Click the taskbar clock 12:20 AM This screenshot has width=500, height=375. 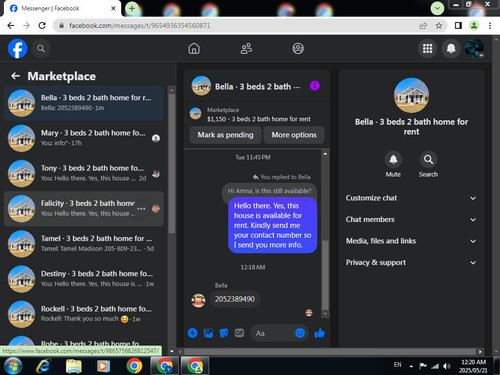pyautogui.click(x=473, y=362)
